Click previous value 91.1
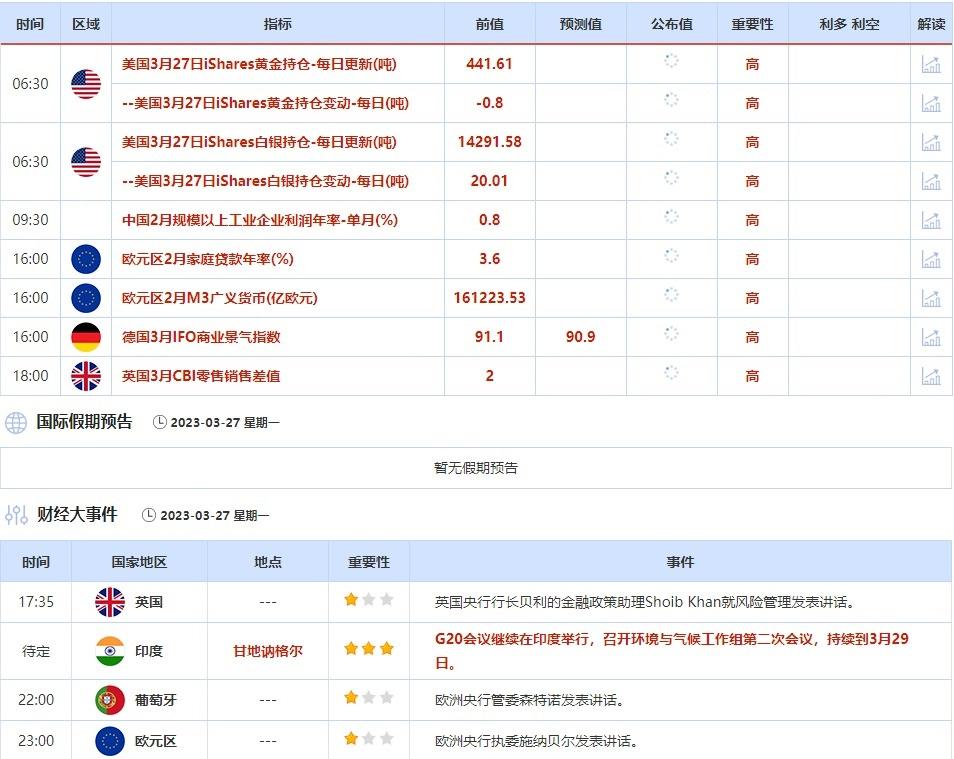 tap(489, 337)
